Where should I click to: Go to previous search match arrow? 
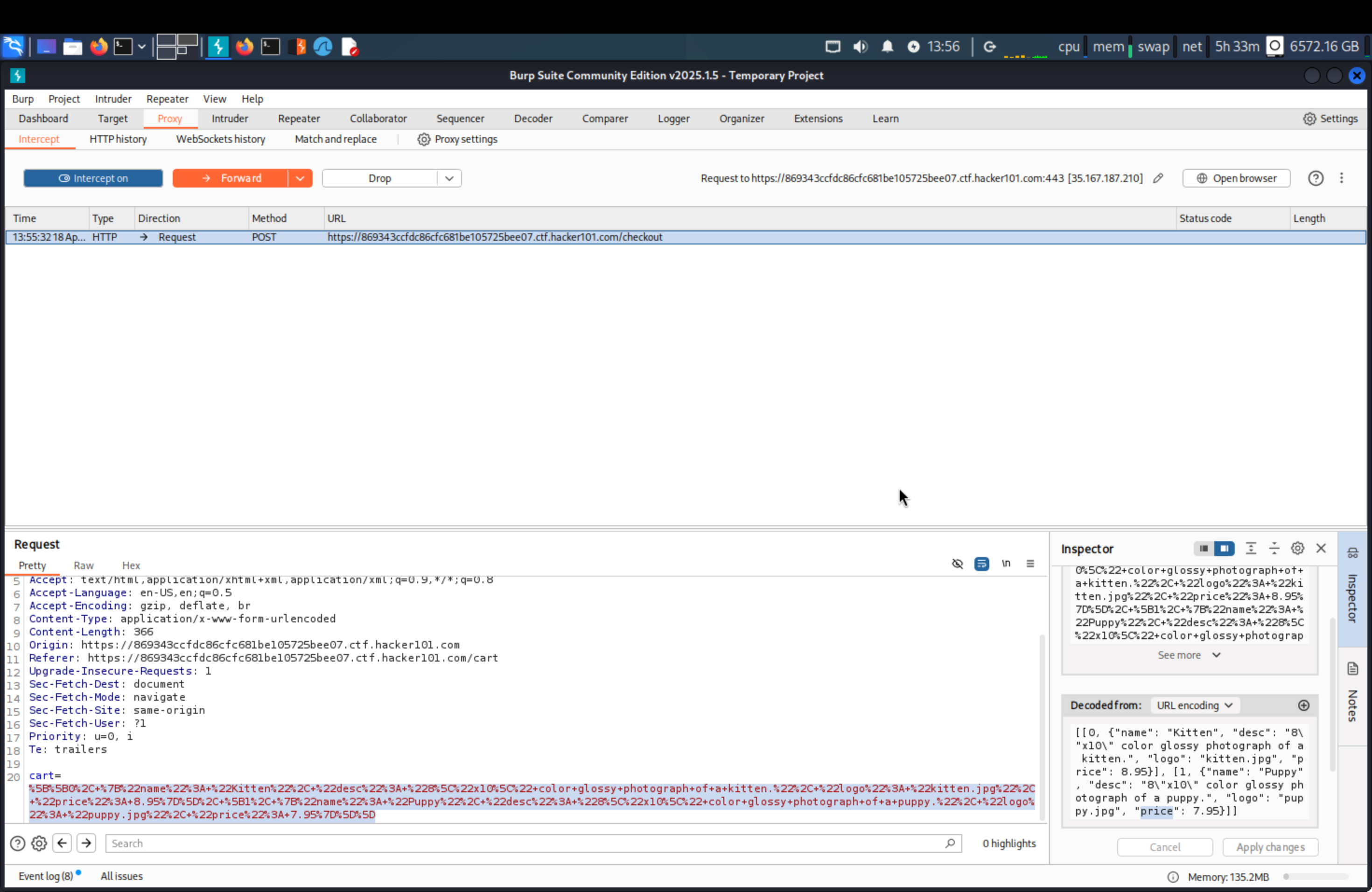click(62, 843)
